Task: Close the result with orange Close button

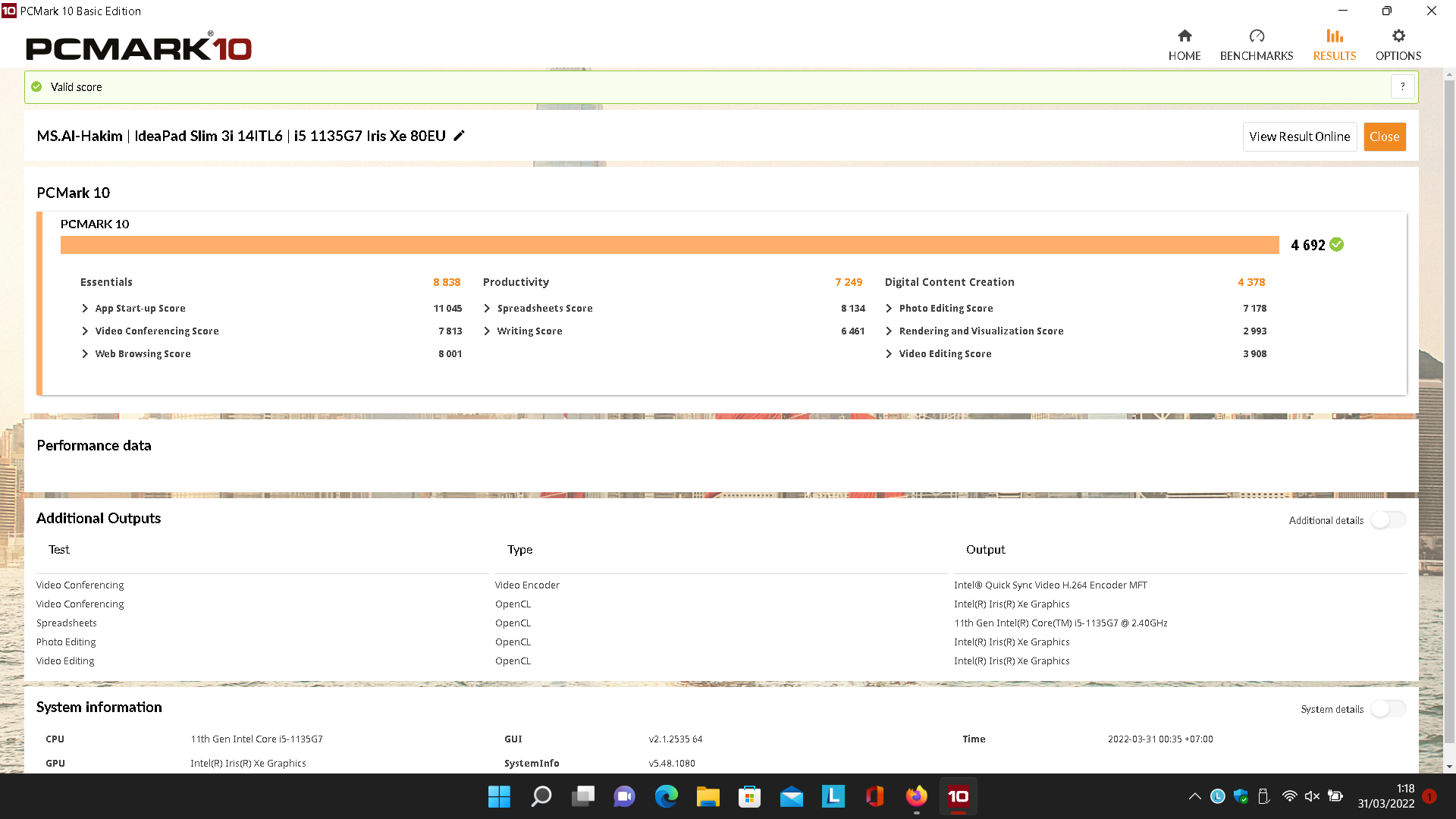Action: coord(1385,136)
